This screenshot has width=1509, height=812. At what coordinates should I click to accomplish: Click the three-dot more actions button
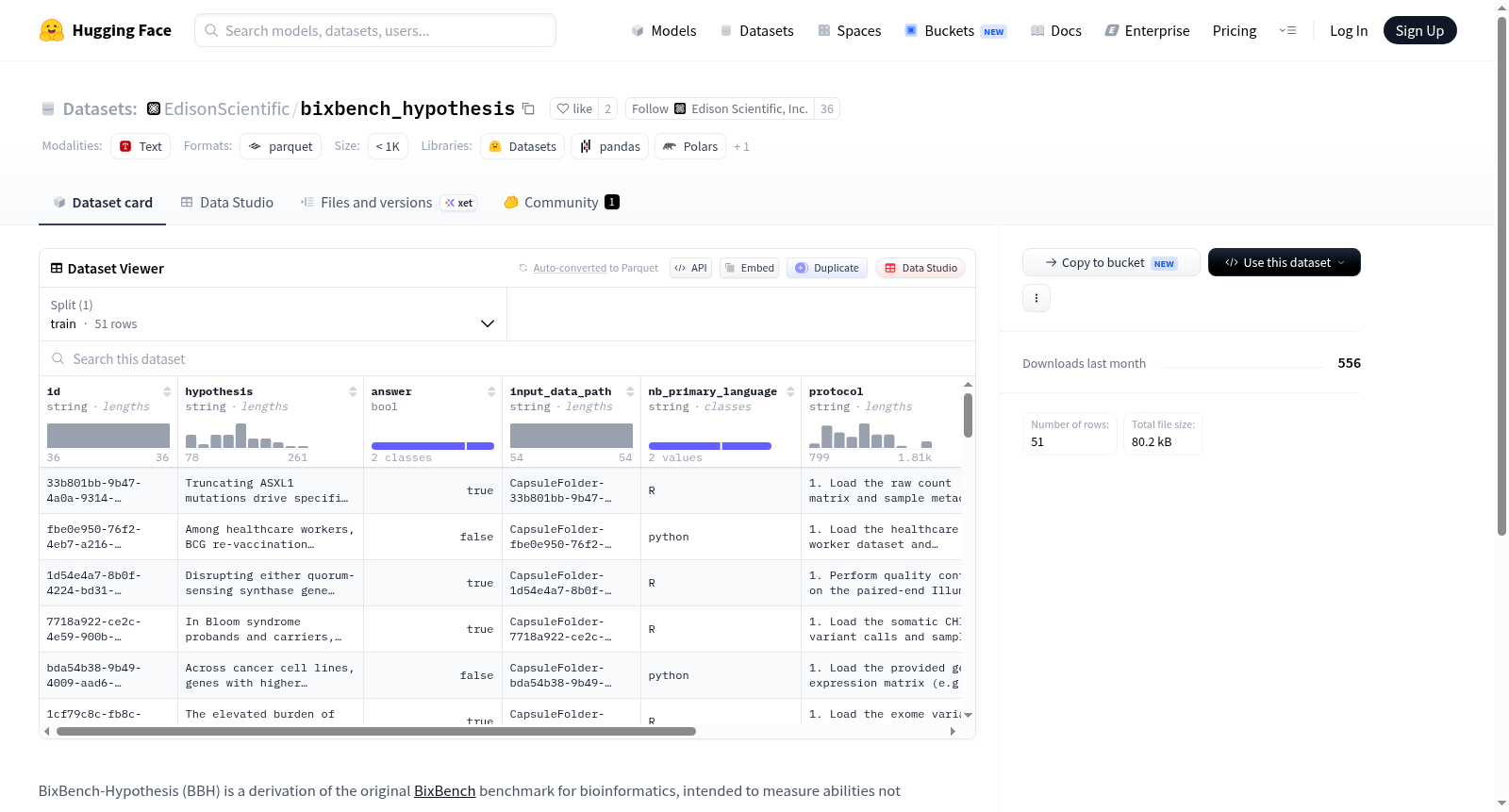click(x=1036, y=298)
